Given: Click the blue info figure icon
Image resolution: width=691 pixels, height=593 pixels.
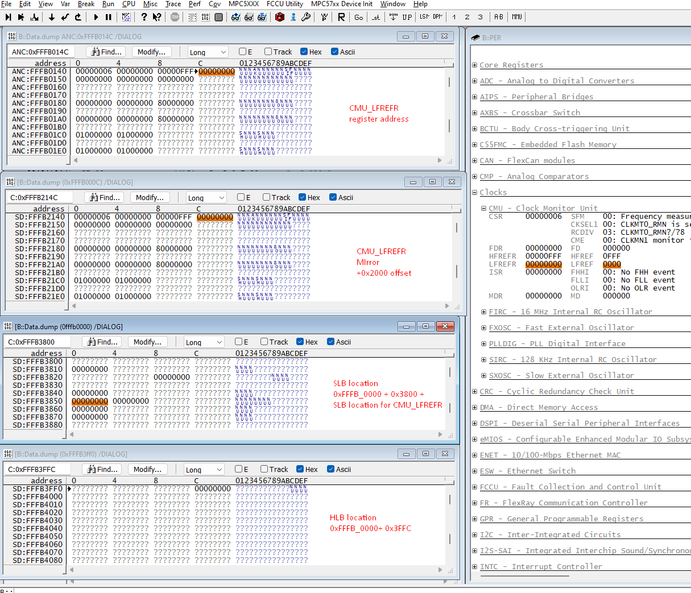Looking at the screenshot, I should (x=293, y=17).
